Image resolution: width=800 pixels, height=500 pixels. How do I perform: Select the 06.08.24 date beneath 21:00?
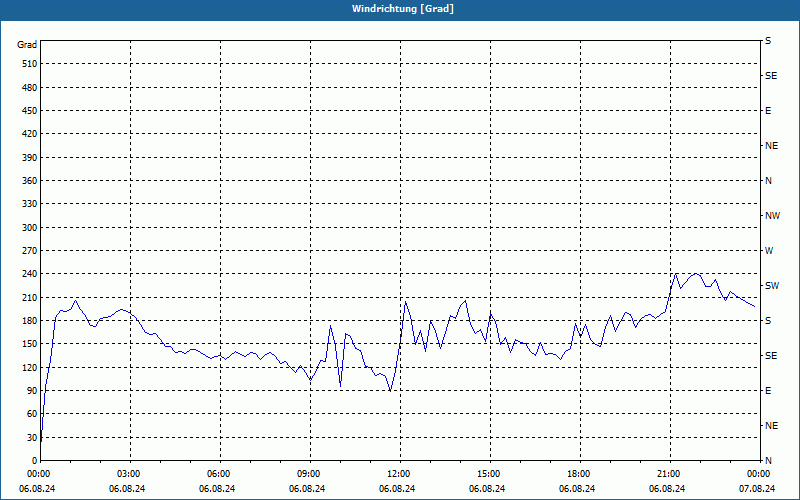(x=667, y=489)
